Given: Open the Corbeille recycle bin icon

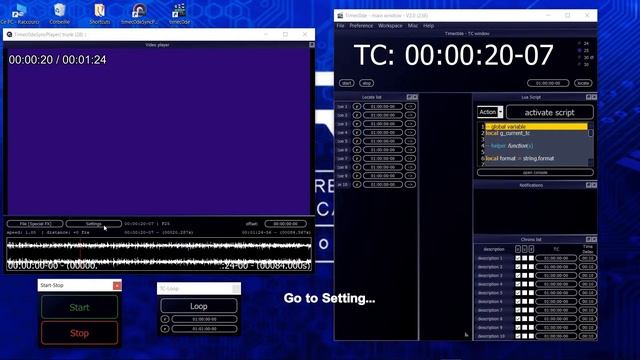Looking at the screenshot, I should tap(60, 14).
